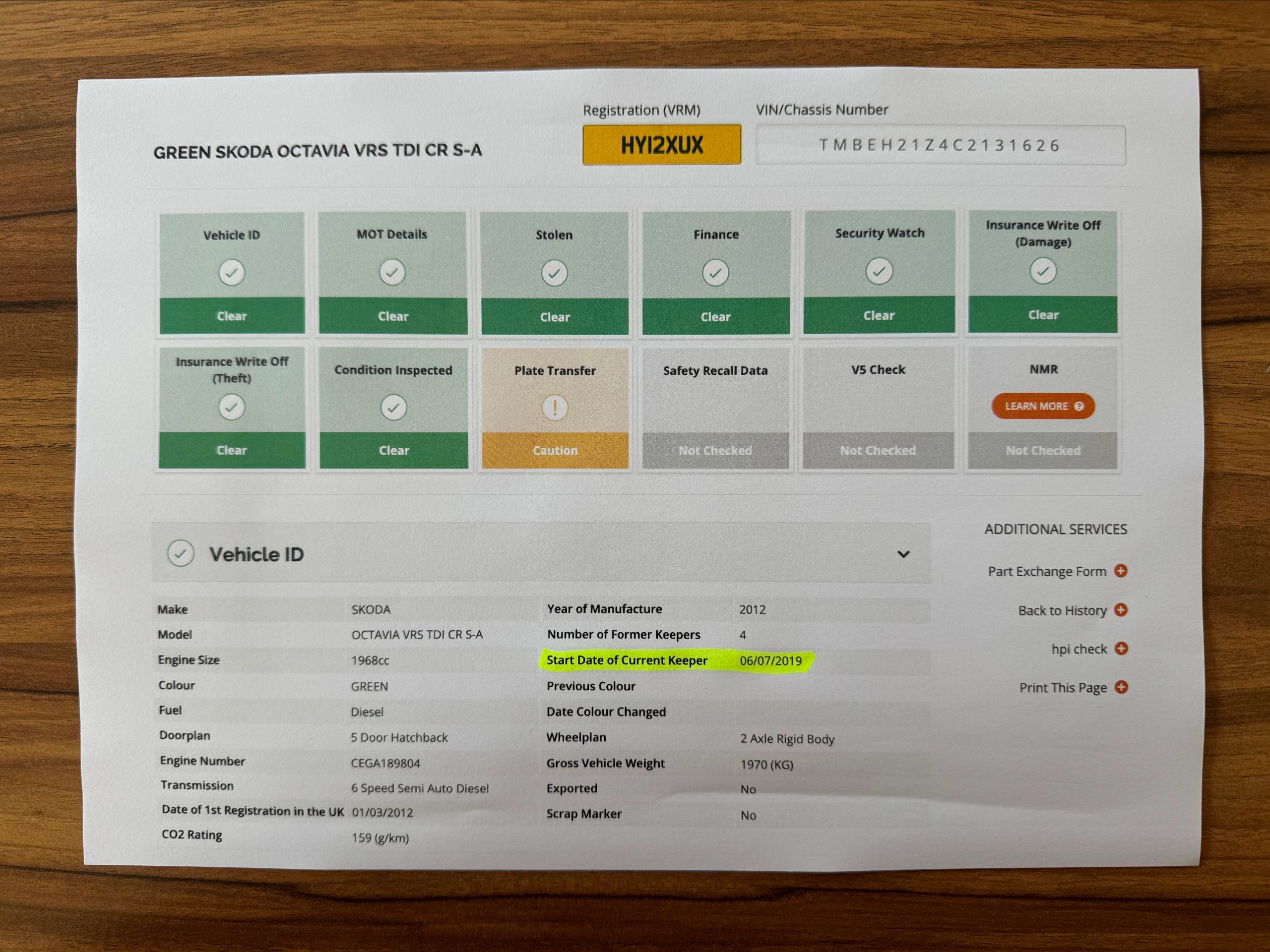Screen dimensions: 1270x952
Task: Open the hpi check link
Action: point(1079,649)
